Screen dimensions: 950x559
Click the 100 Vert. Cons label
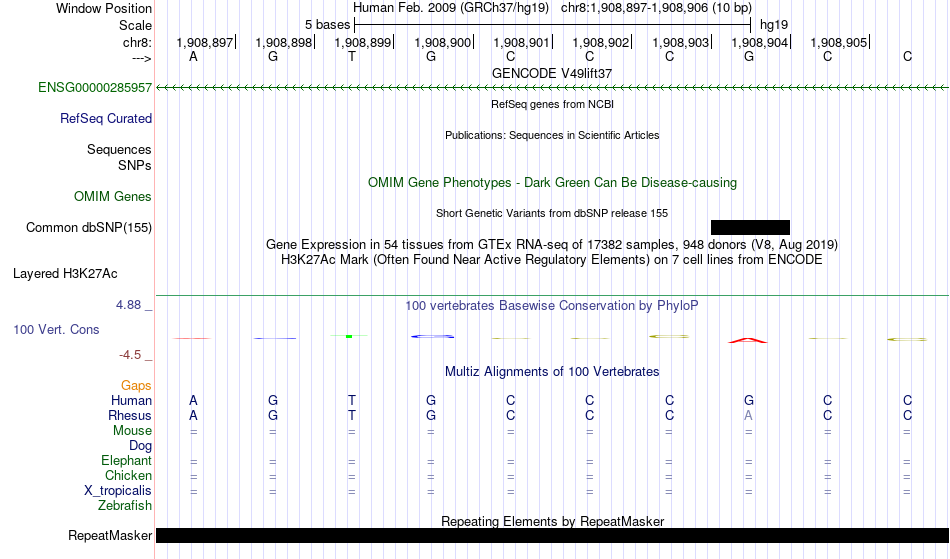pyautogui.click(x=56, y=329)
